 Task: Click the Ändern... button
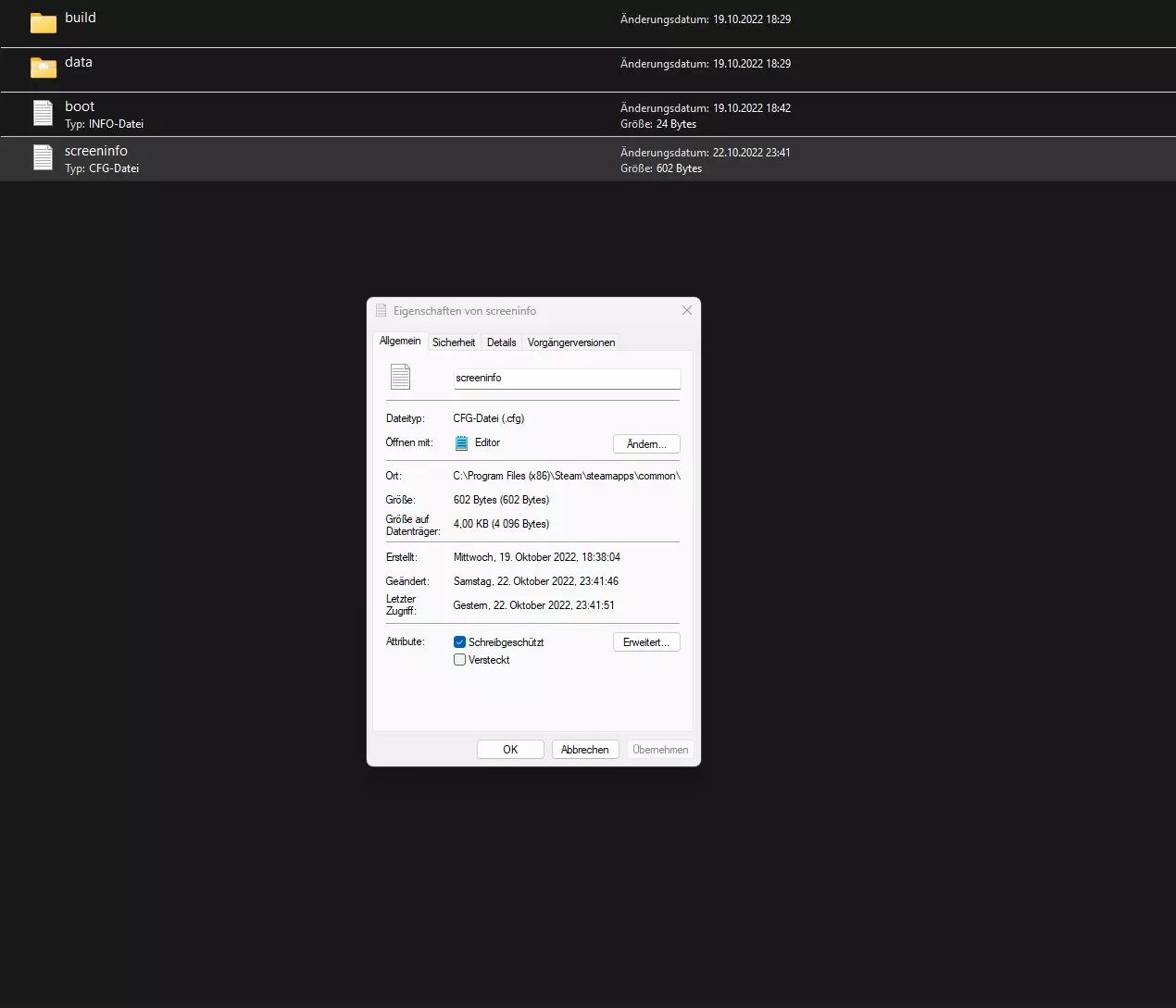(x=646, y=444)
